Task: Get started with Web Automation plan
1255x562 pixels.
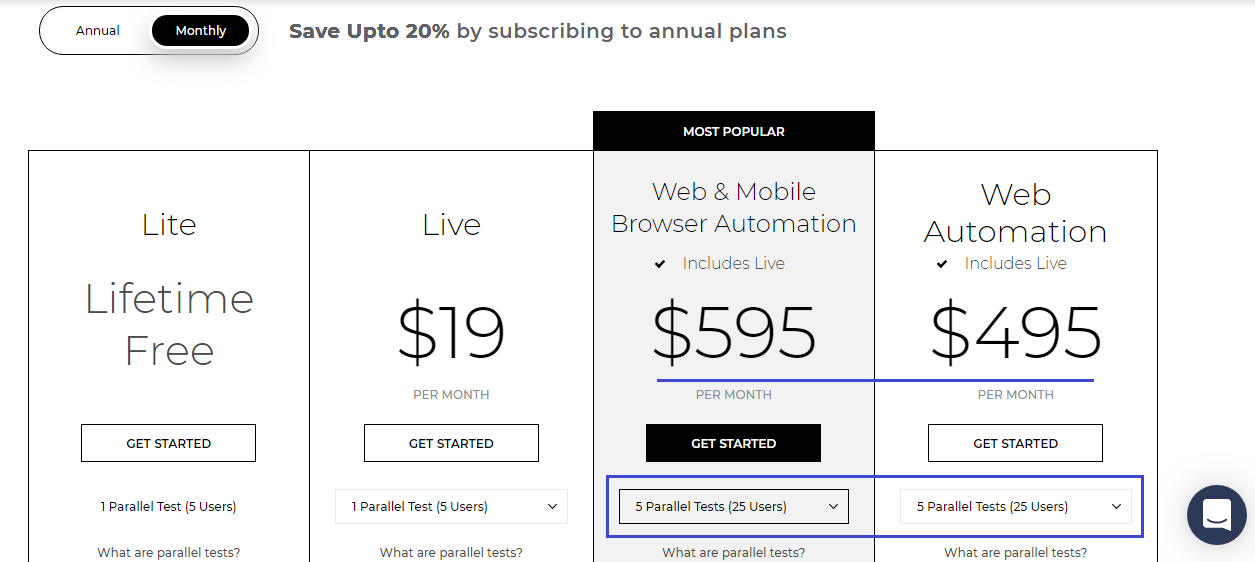Action: click(1015, 443)
